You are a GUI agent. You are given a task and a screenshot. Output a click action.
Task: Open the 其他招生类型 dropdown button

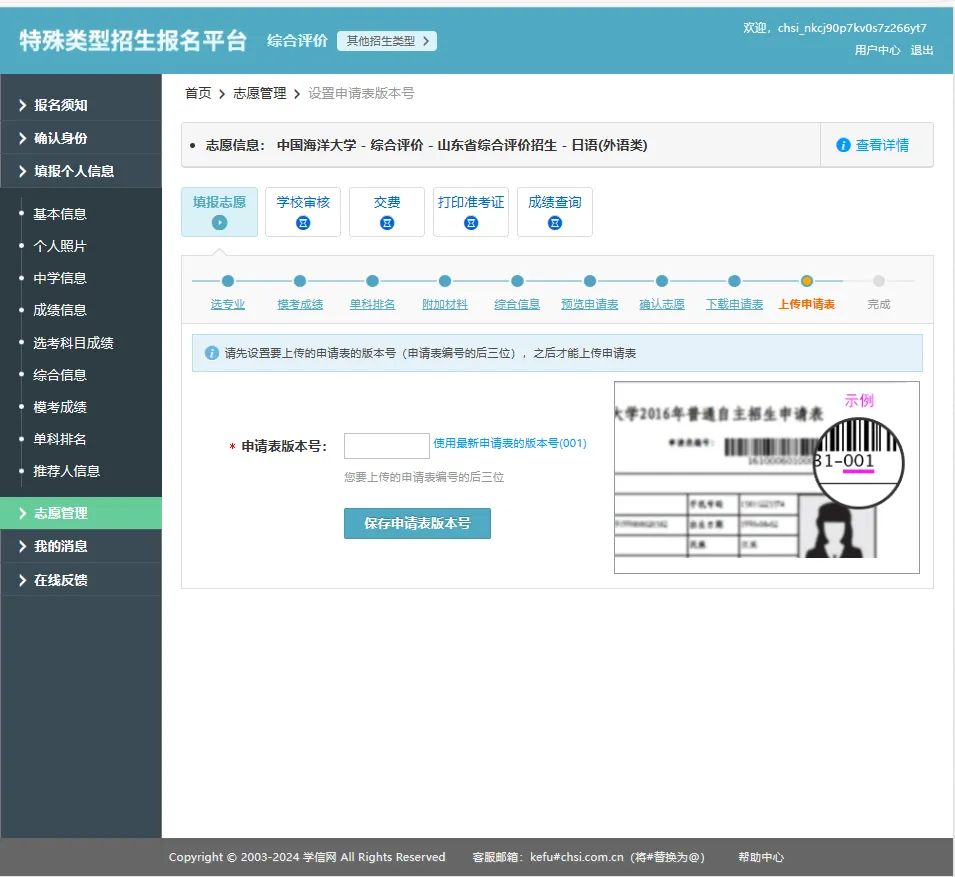(x=387, y=41)
